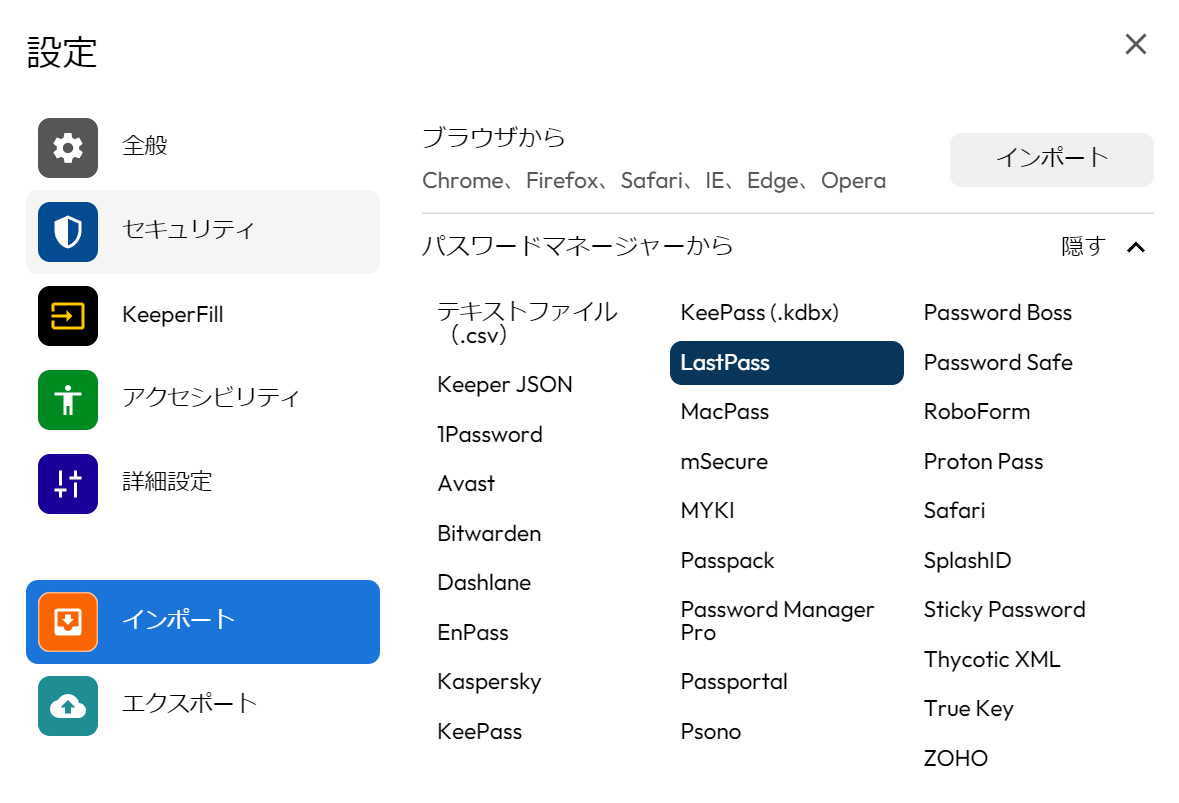This screenshot has height=803, width=1179.
Task: Click the shield icon for セキュリティ
Action: (x=68, y=232)
